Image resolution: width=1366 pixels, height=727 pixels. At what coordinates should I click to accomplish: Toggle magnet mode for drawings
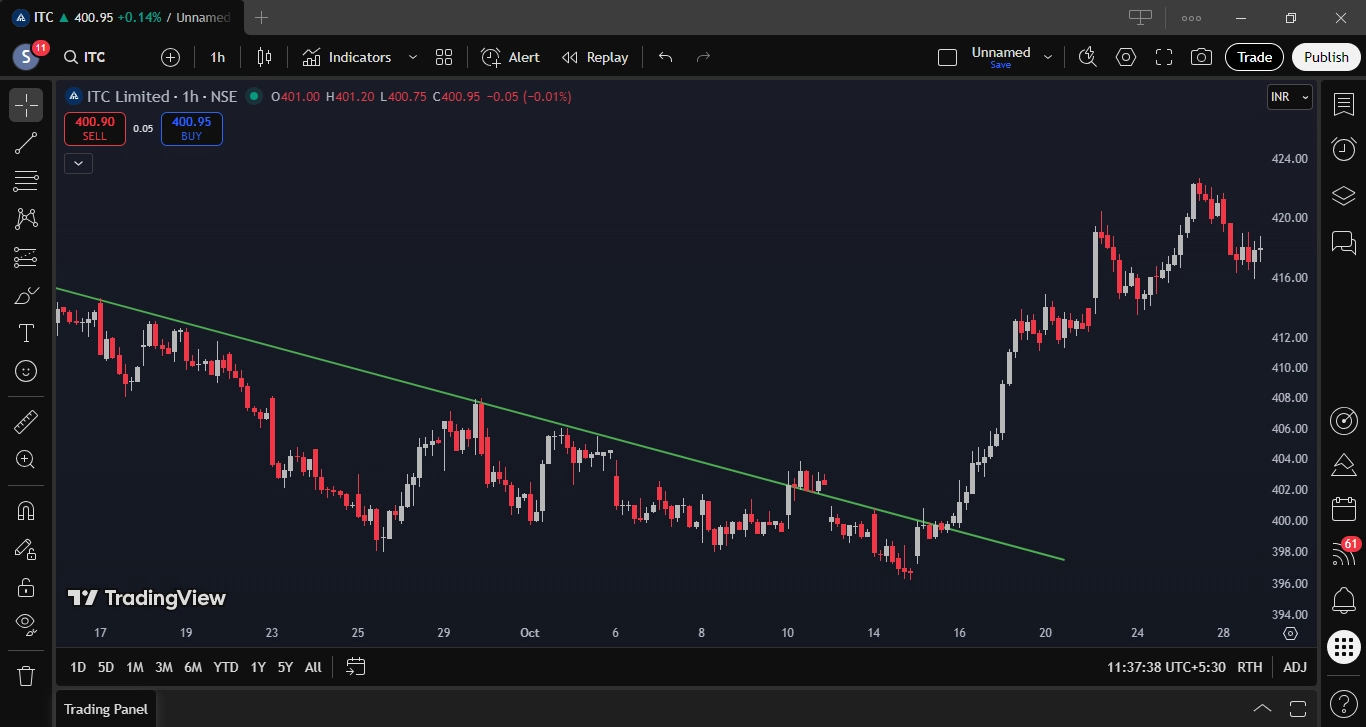coord(26,511)
